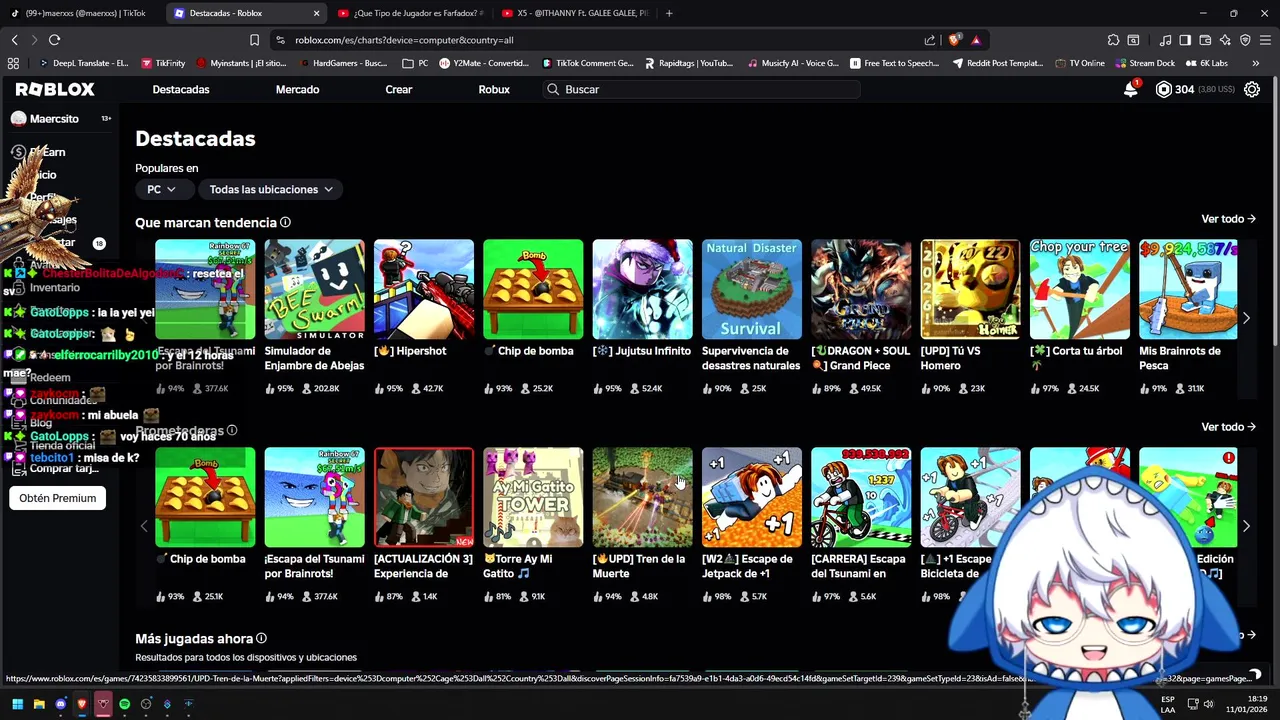Image resolution: width=1280 pixels, height=720 pixels.
Task: Open a new browser tab
Action: click(669, 13)
